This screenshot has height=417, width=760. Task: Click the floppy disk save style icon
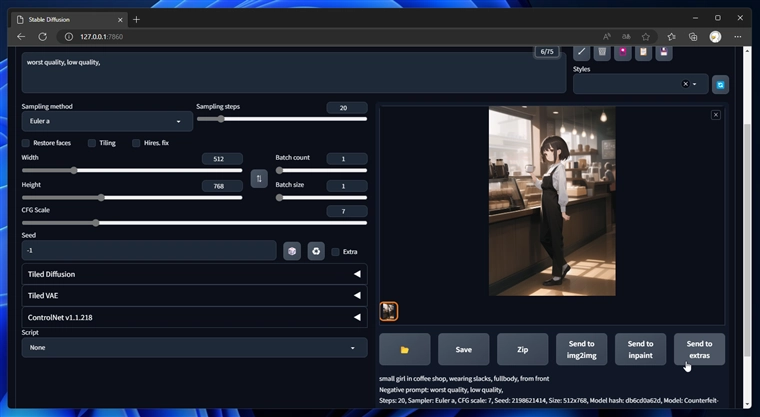664,52
